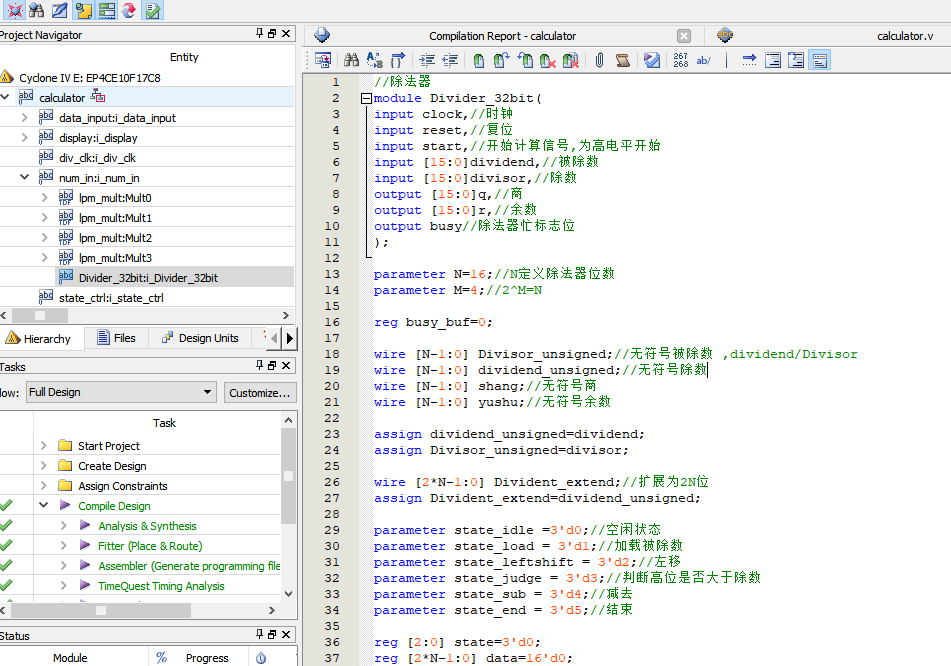Float the Tasks panel window
Viewport: 951px width, 666px height.
click(272, 365)
